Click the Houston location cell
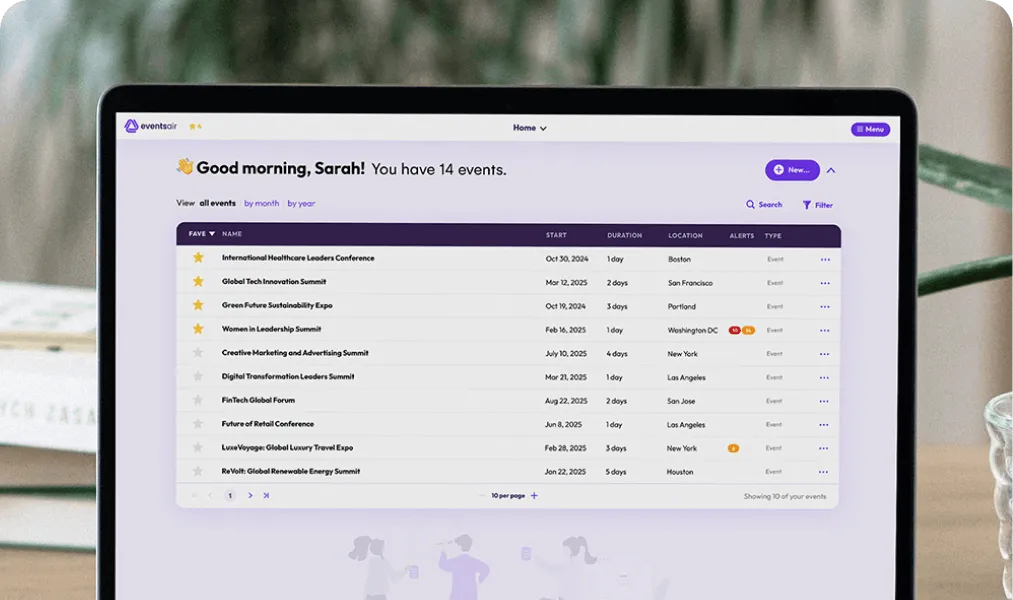This screenshot has height=600, width=1013. [680, 471]
